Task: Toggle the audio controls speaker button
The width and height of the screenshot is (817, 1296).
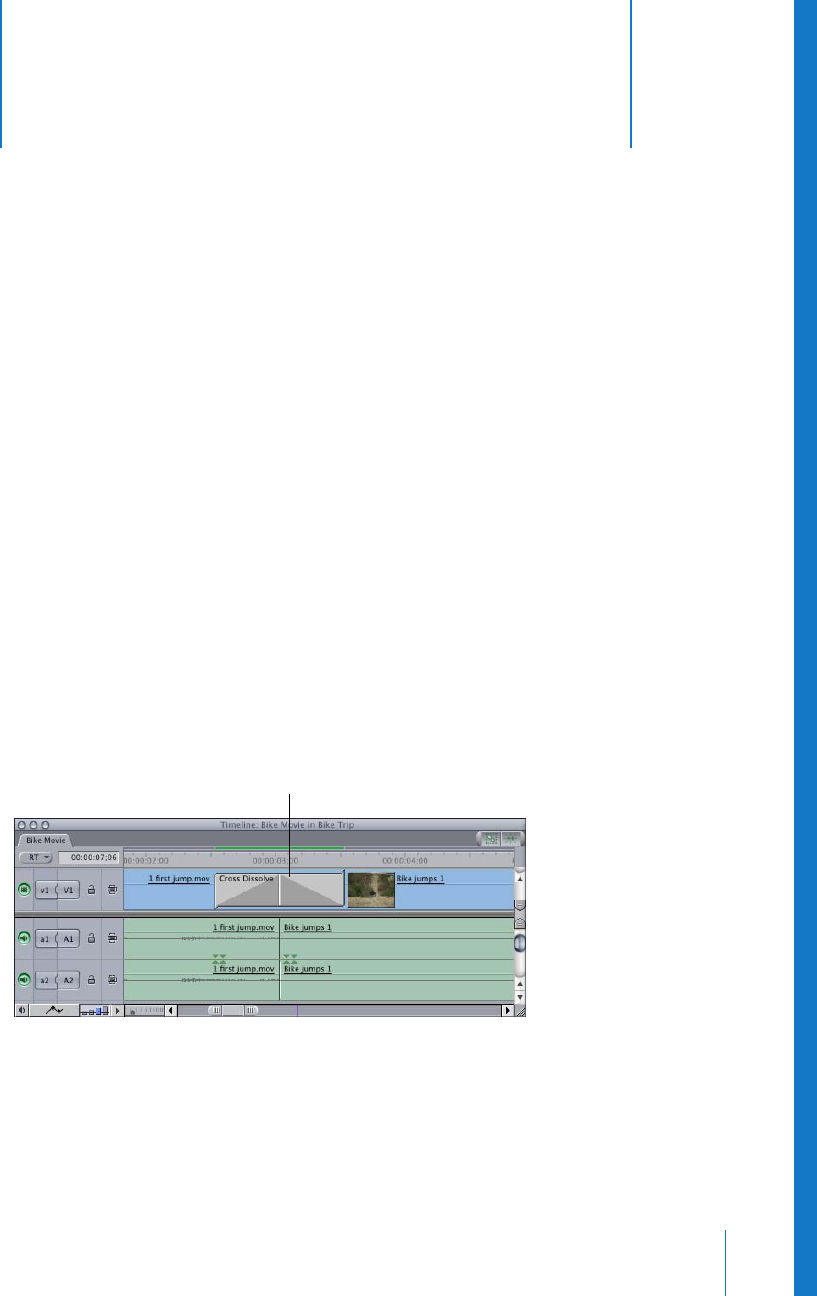Action: point(22,1011)
